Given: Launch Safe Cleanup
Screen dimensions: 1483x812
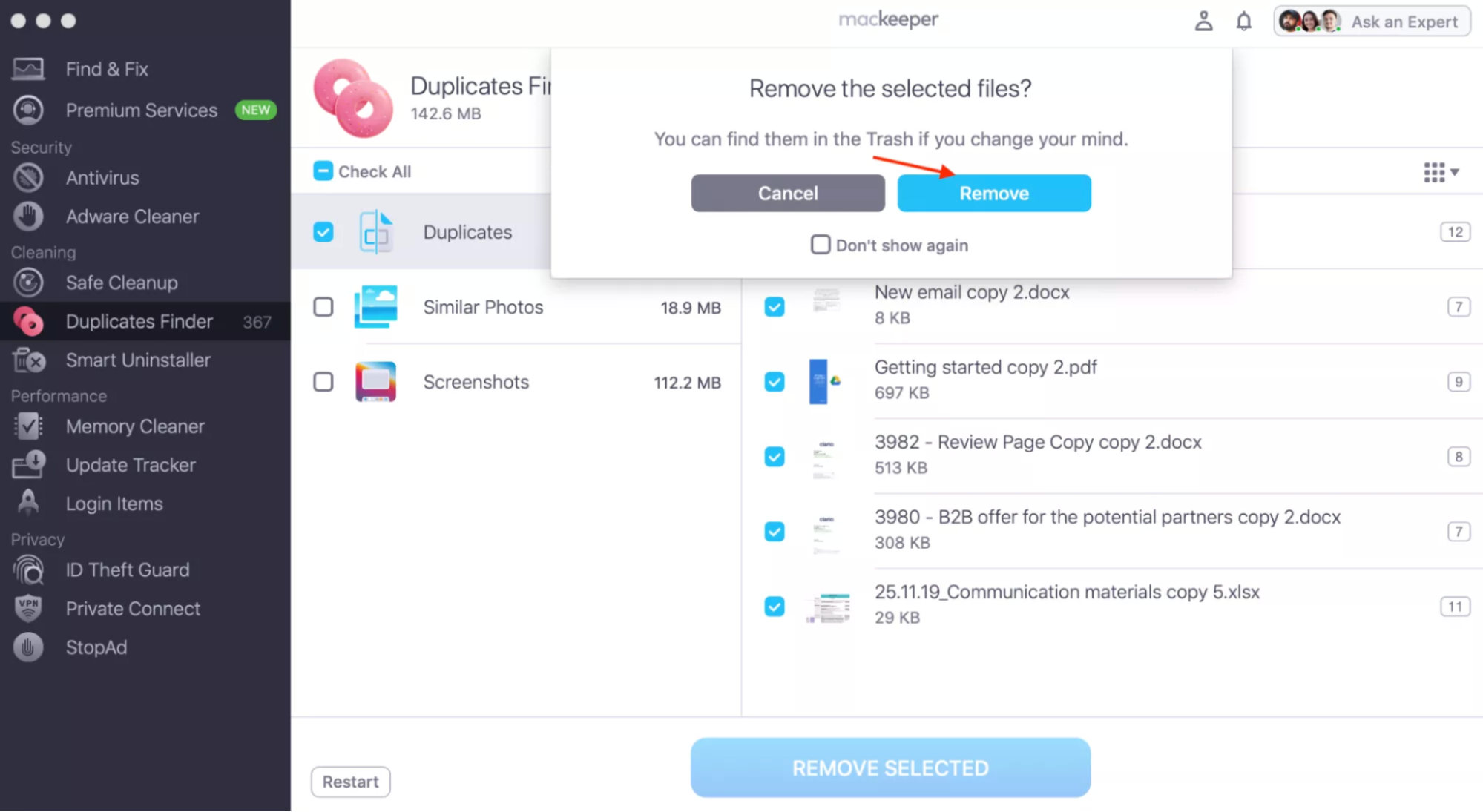Looking at the screenshot, I should click(x=122, y=282).
